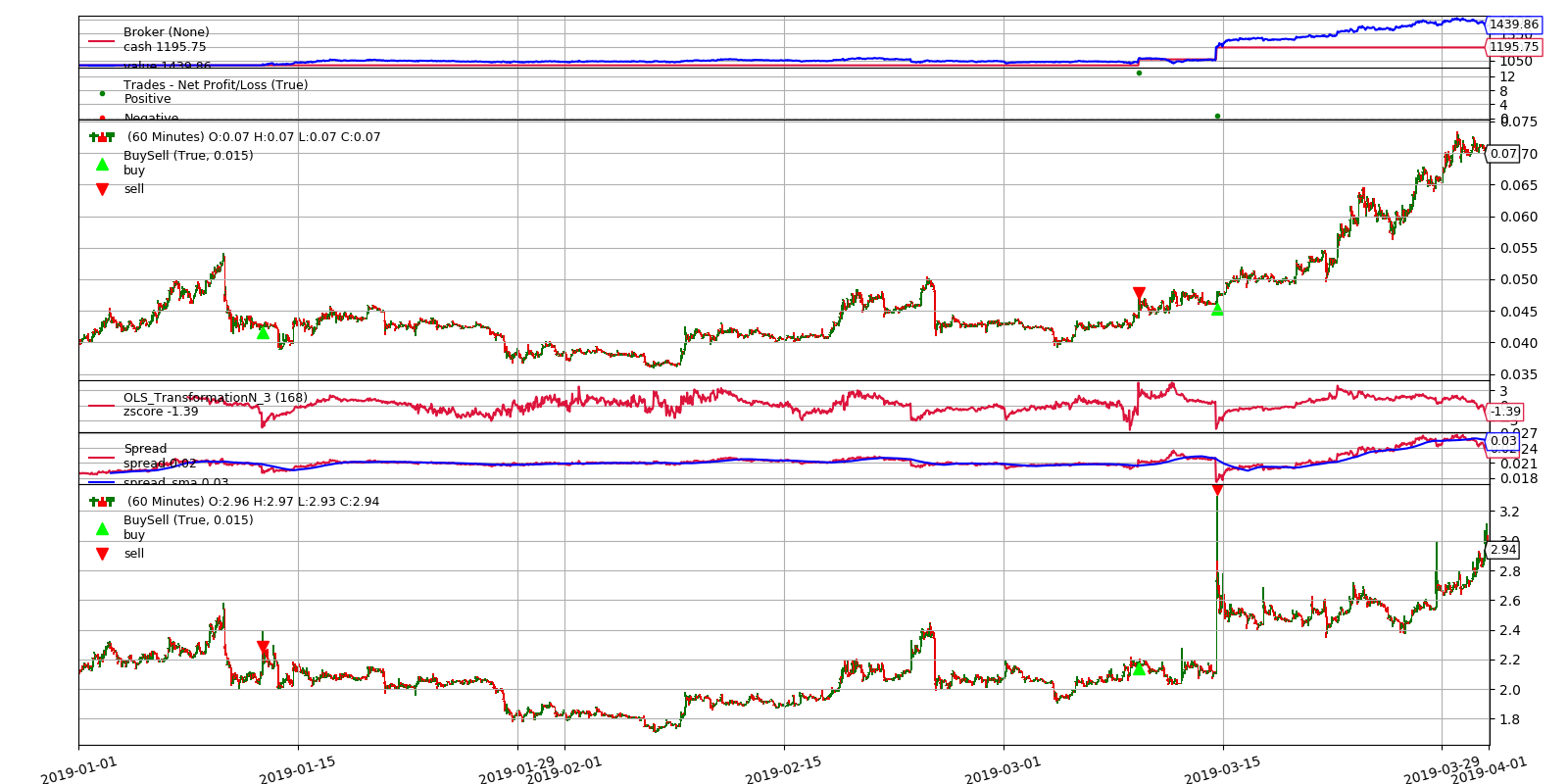Click the green buy triangle near 2019-03-15 in upper price chart
Image resolution: width=1568 pixels, height=784 pixels.
tap(1217, 309)
